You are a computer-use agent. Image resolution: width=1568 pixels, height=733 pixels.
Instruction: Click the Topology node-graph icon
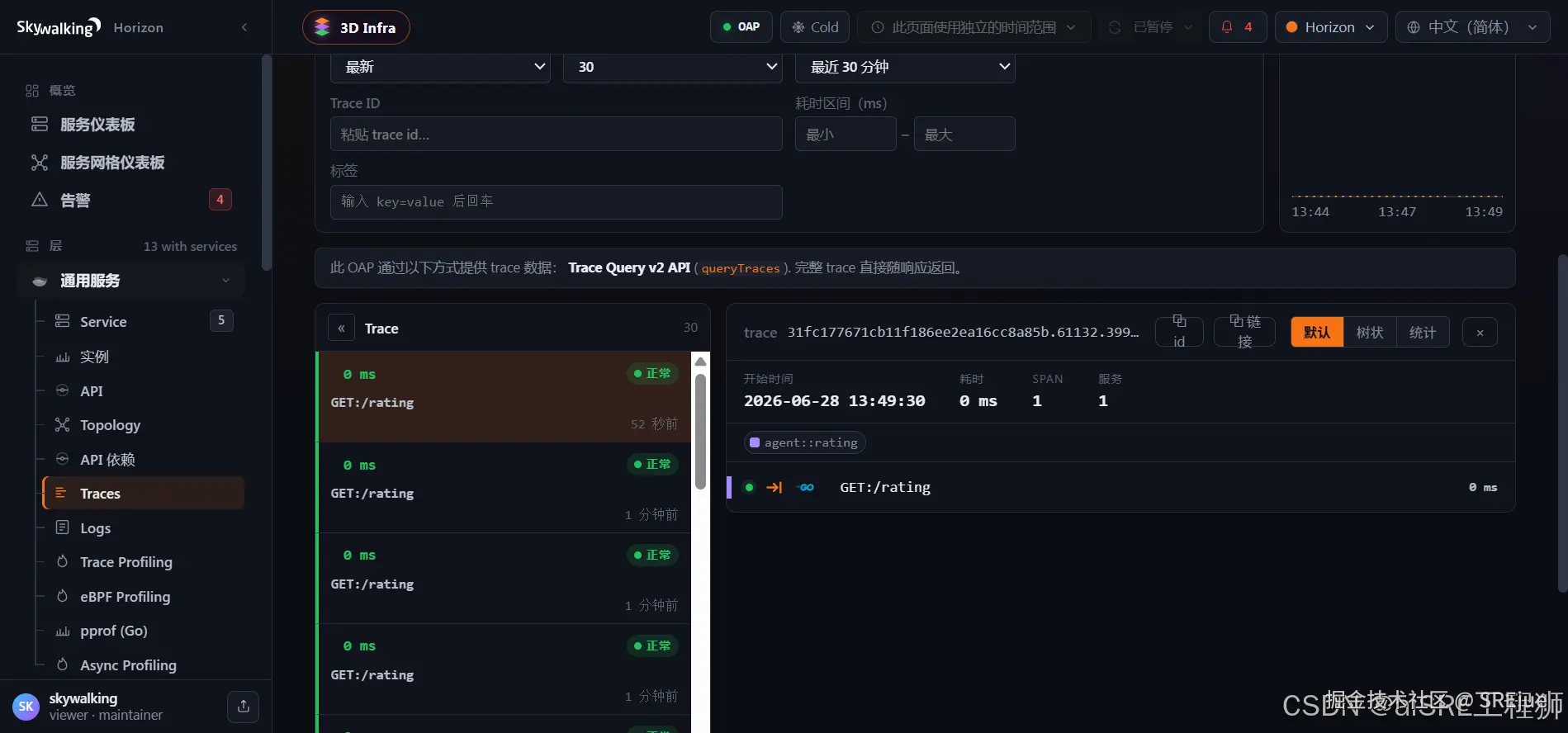(x=62, y=424)
